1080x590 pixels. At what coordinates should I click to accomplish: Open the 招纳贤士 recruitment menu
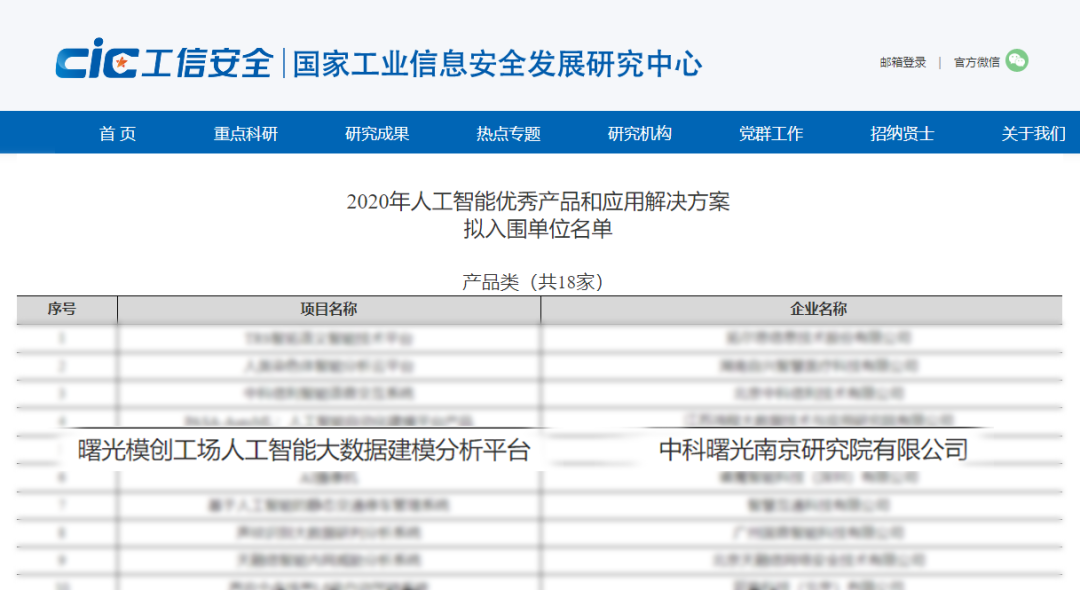(901, 134)
